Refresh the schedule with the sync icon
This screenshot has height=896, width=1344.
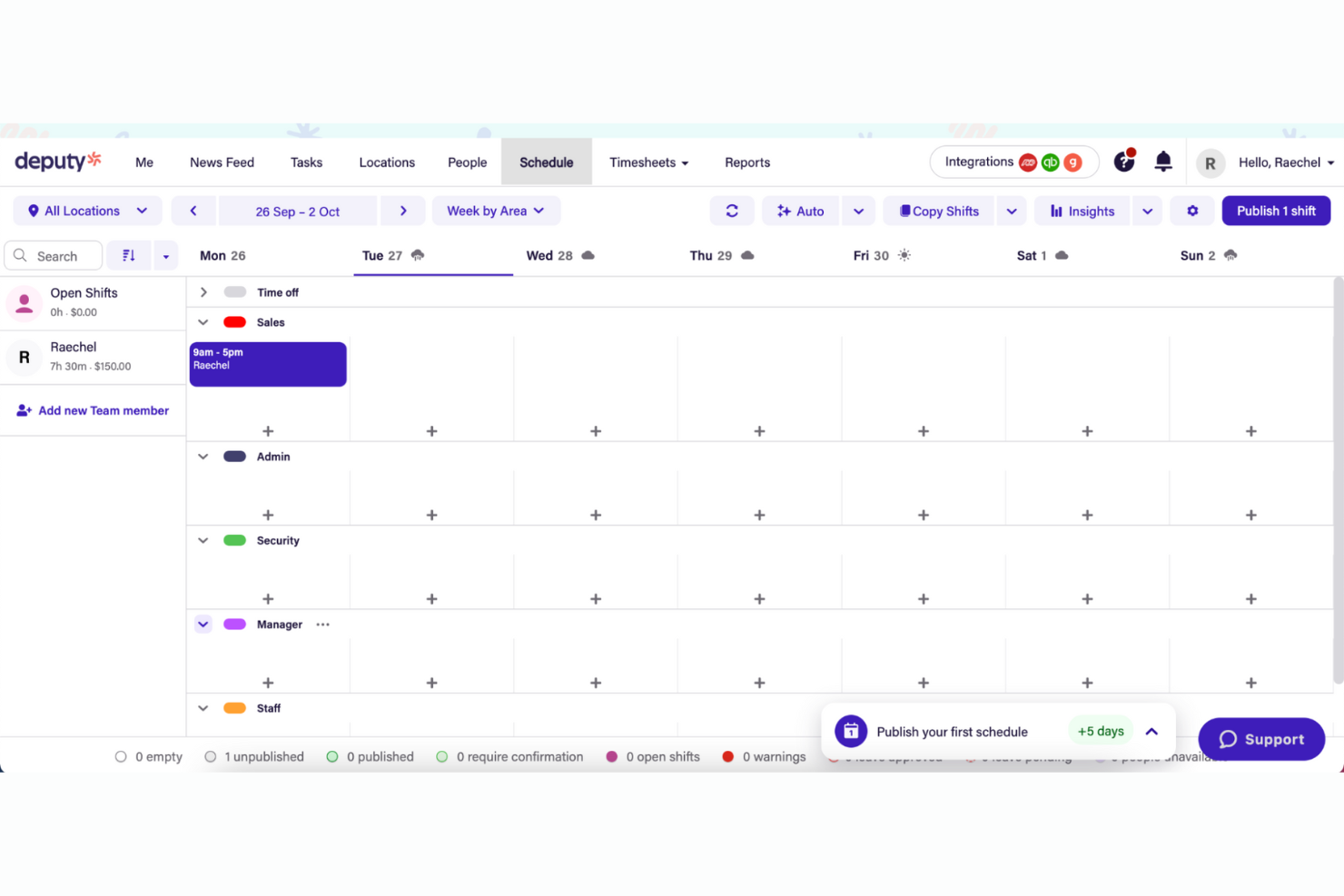(x=732, y=211)
